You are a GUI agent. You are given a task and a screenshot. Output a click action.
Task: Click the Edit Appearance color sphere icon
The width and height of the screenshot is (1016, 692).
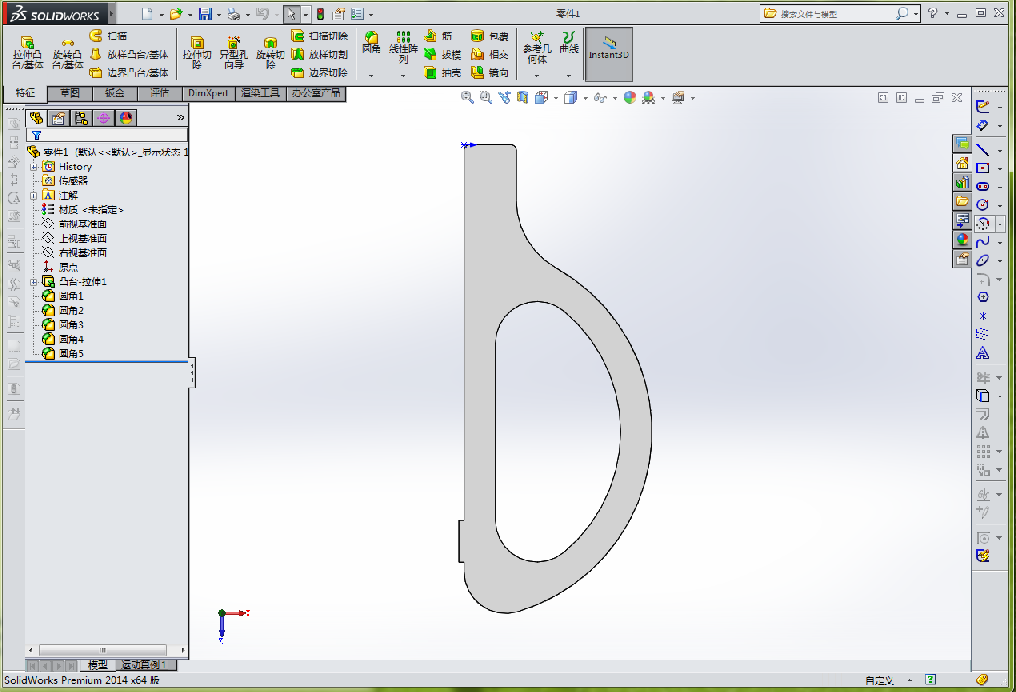point(630,98)
